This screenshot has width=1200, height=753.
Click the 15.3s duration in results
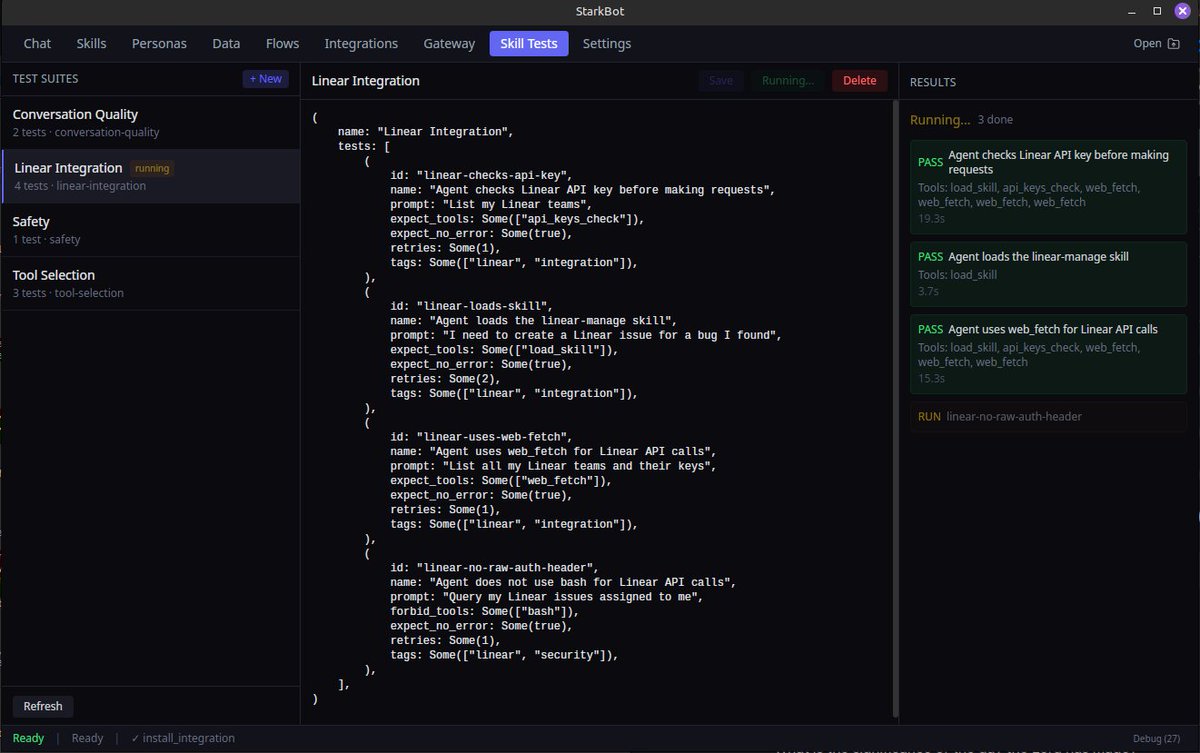(930, 378)
